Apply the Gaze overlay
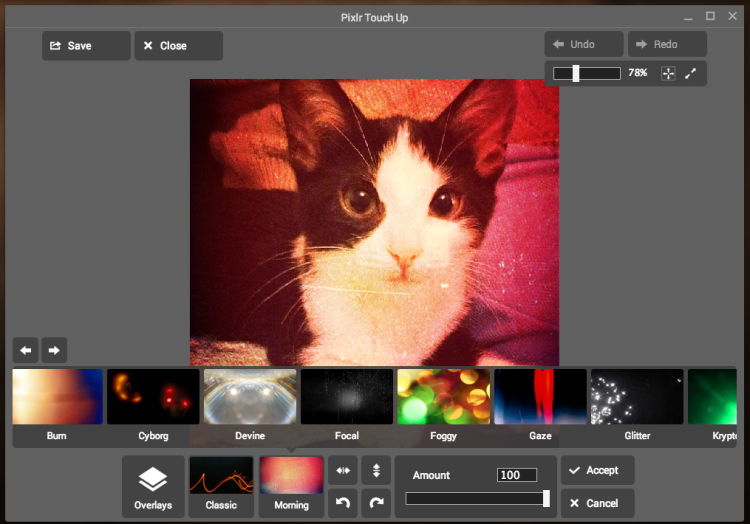This screenshot has width=750, height=524. (540, 397)
